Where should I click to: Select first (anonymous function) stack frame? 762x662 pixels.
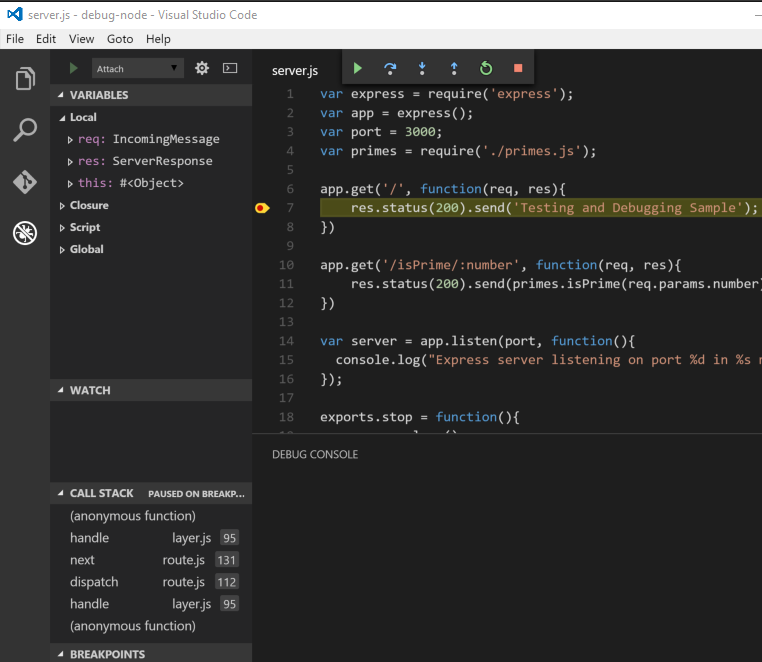[x=151, y=516]
